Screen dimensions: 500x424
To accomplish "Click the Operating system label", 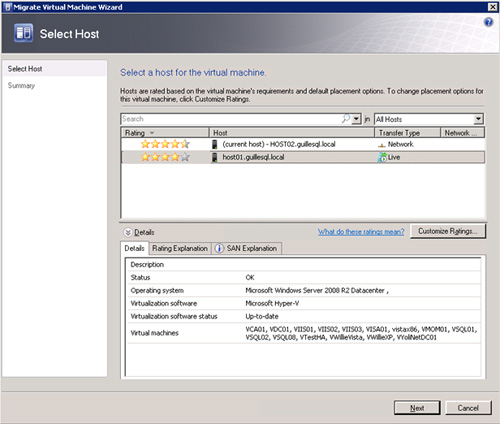I will click(157, 290).
